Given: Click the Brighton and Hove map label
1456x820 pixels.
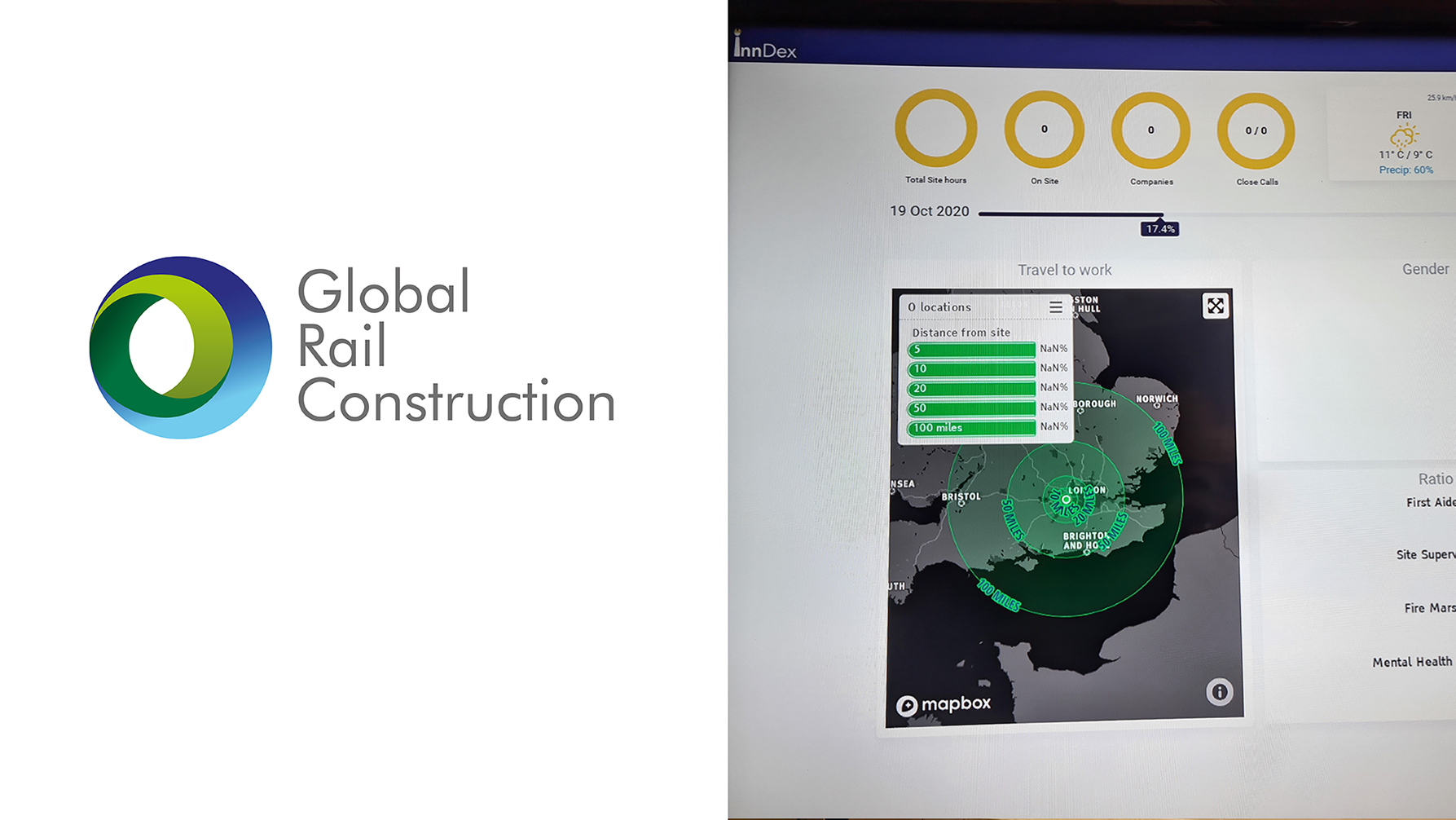Looking at the screenshot, I should pyautogui.click(x=1085, y=540).
